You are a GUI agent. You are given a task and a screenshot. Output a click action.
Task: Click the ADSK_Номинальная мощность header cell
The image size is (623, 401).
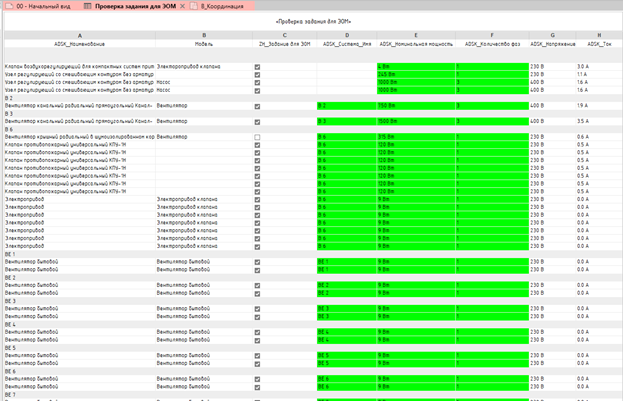pos(416,44)
